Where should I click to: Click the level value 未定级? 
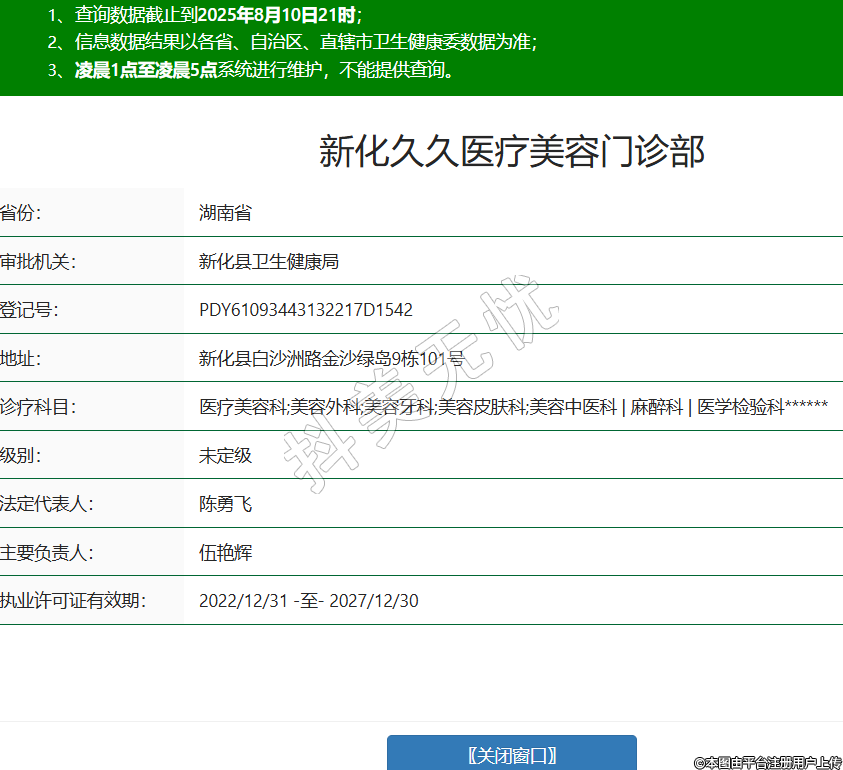(225, 456)
